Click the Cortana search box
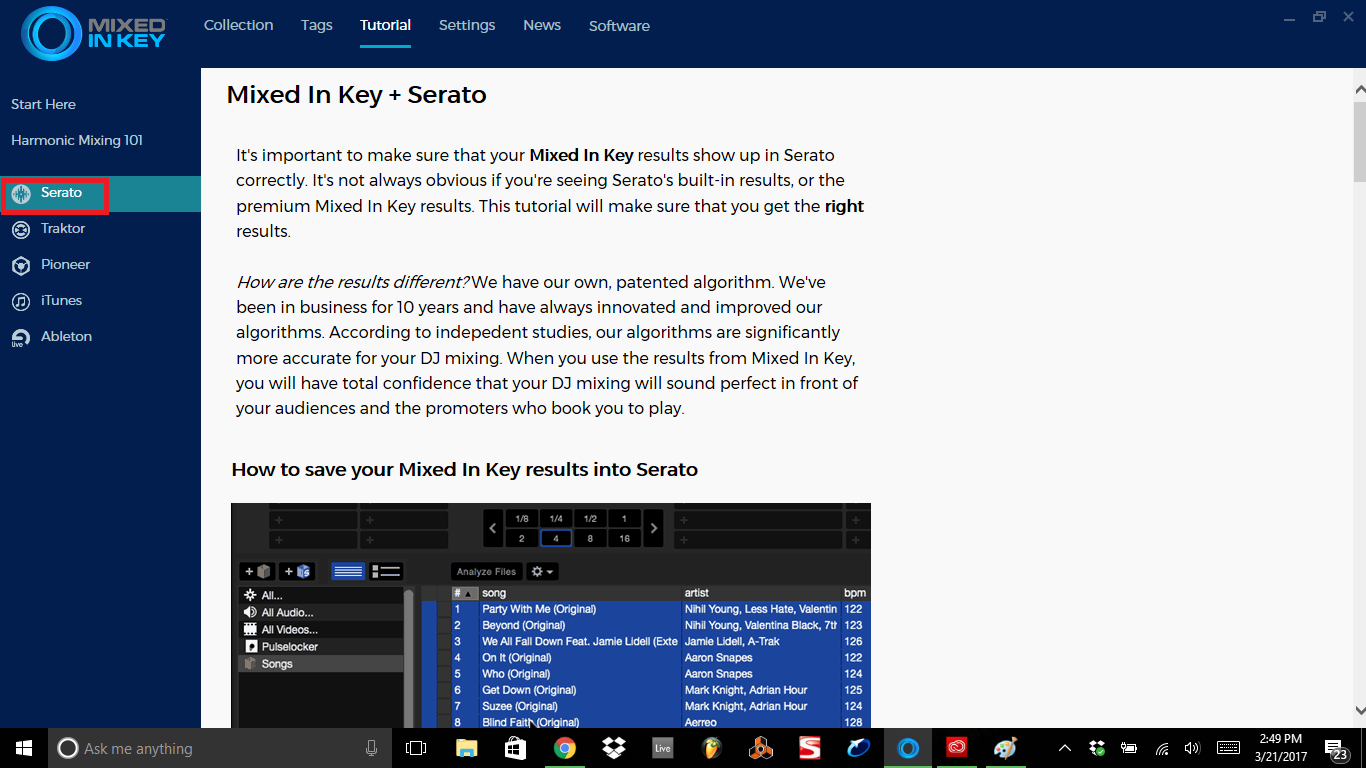The image size is (1366, 768). pos(220,748)
